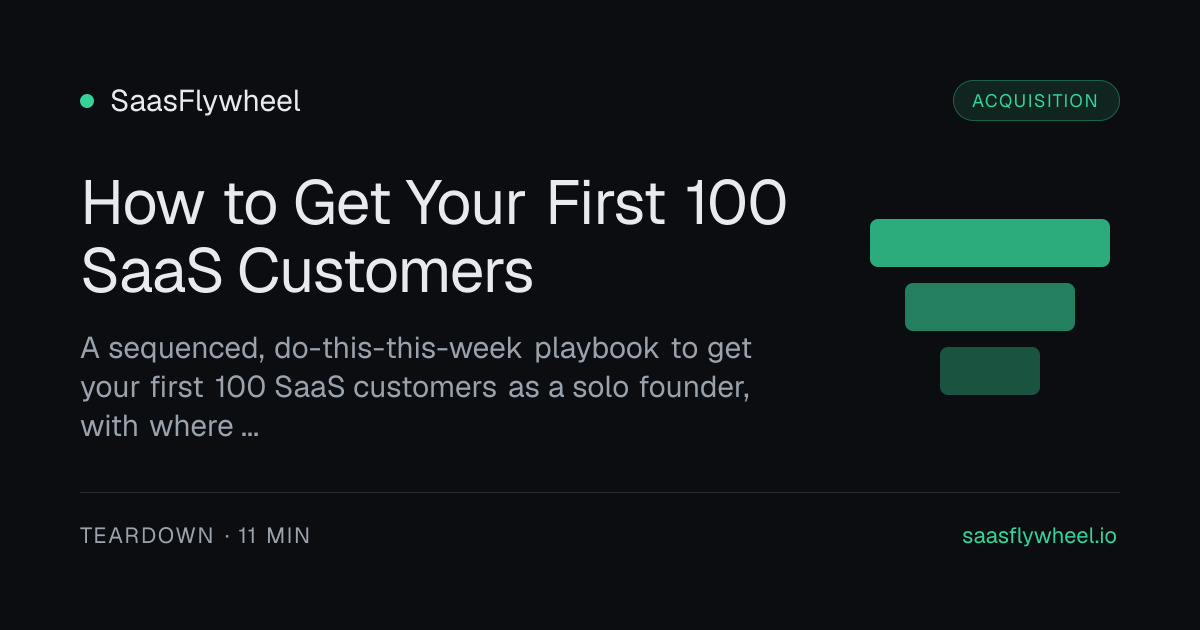Click the description's first line starting "A sequenced"

416,350
